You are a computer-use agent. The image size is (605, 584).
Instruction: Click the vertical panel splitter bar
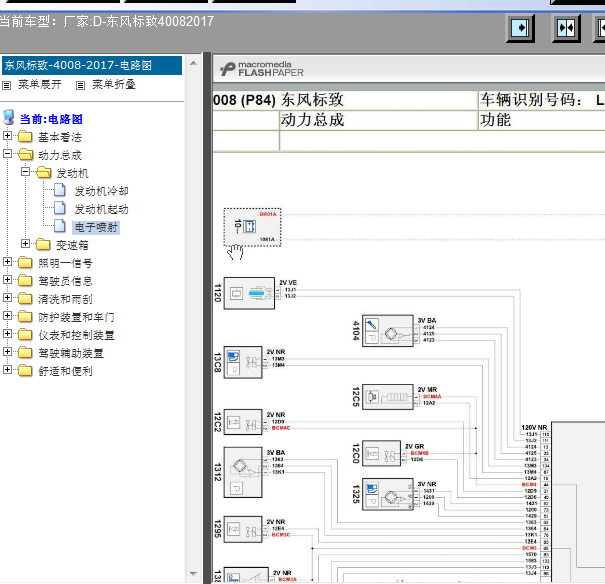coord(207,318)
